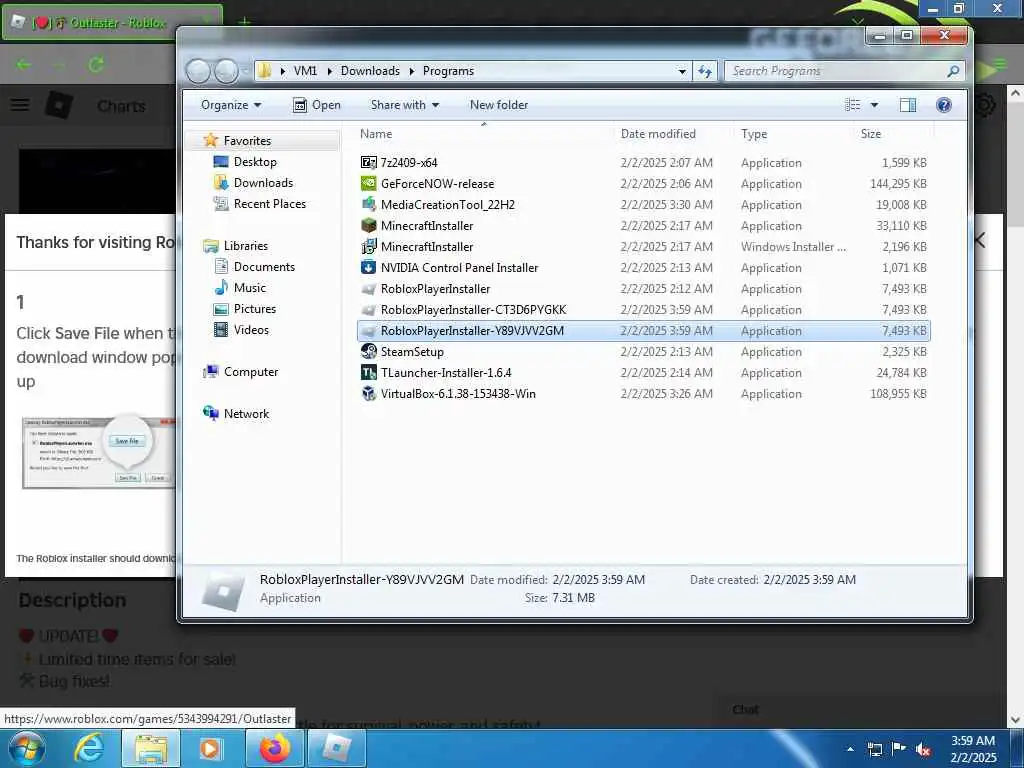This screenshot has width=1024, height=768.
Task: Click the Explorer Forward navigation button
Action: click(x=226, y=71)
